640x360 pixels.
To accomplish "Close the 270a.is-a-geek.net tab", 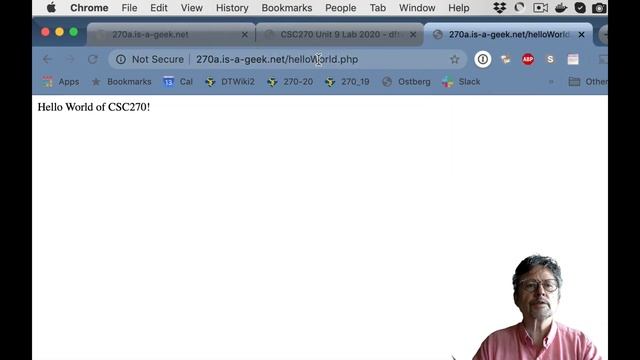I will [244, 35].
